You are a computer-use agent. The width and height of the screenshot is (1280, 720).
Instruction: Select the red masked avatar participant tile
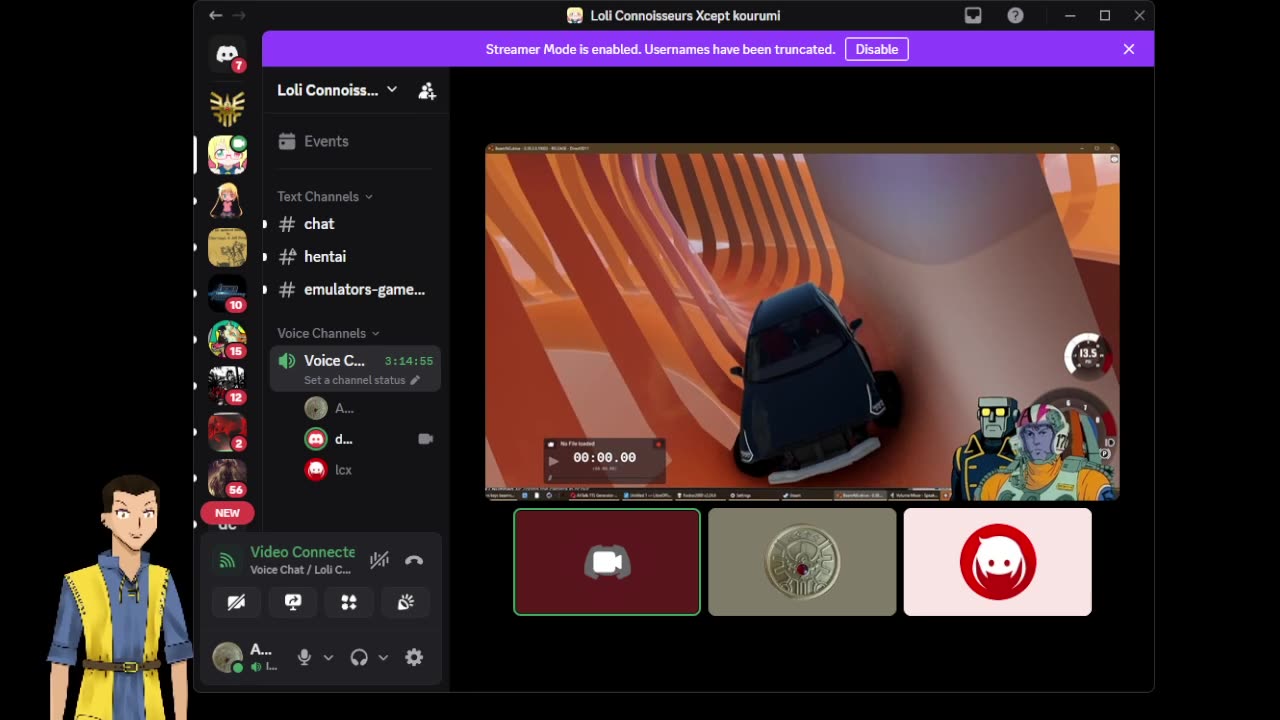(997, 562)
